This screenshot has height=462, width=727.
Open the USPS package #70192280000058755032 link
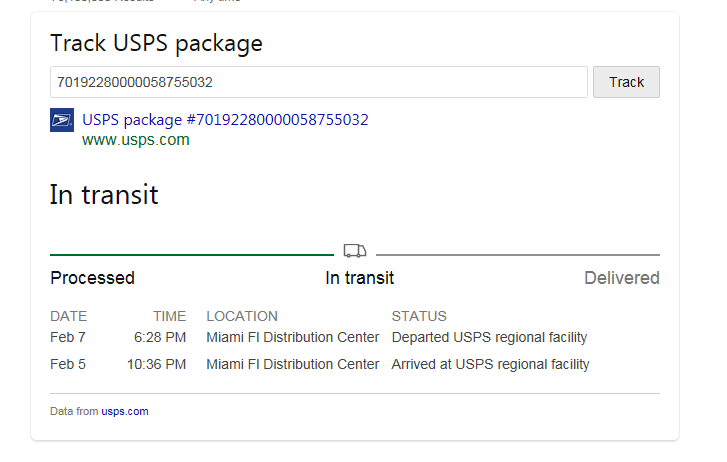225,120
